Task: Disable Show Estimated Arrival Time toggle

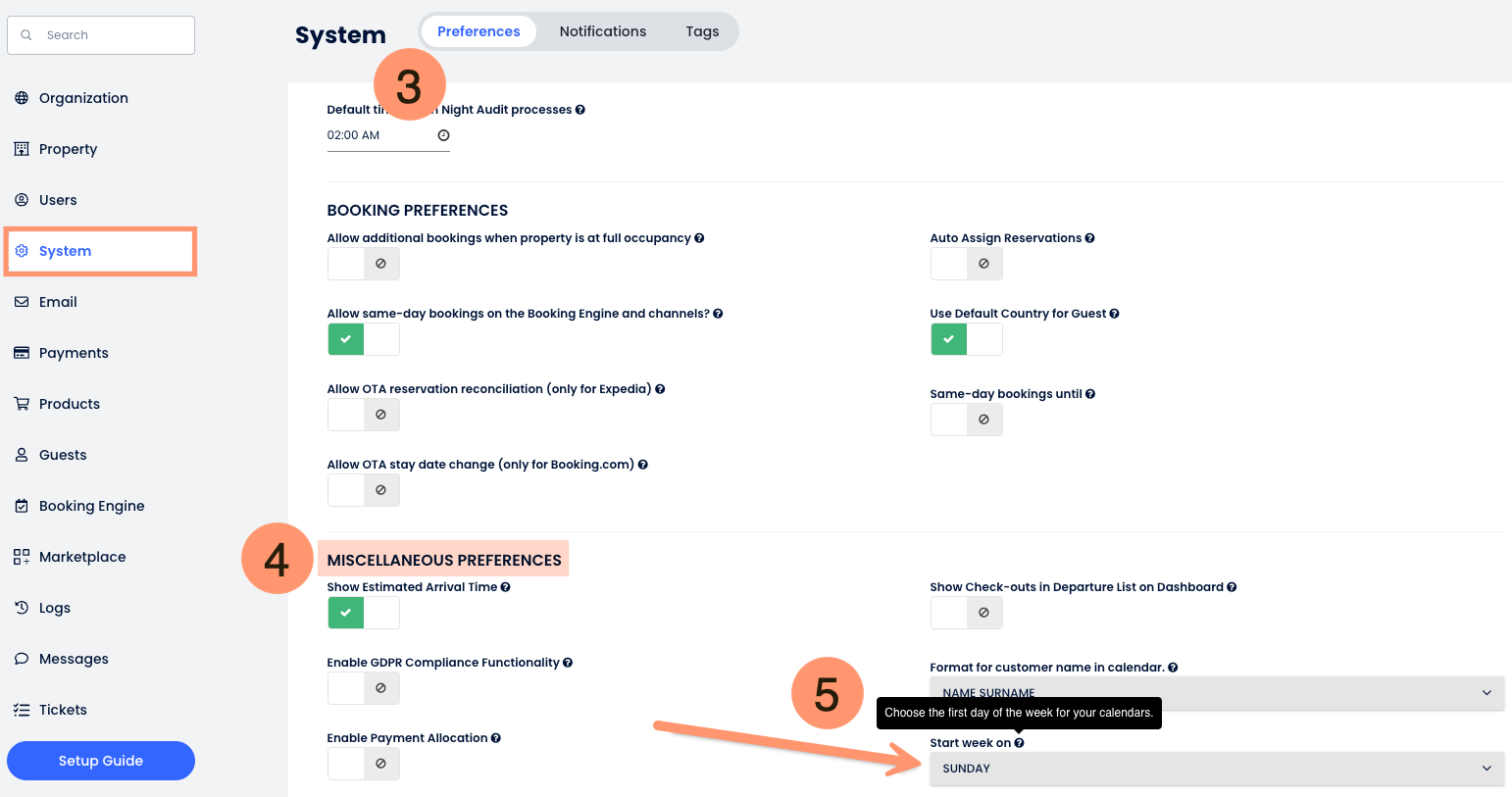Action: pos(363,613)
